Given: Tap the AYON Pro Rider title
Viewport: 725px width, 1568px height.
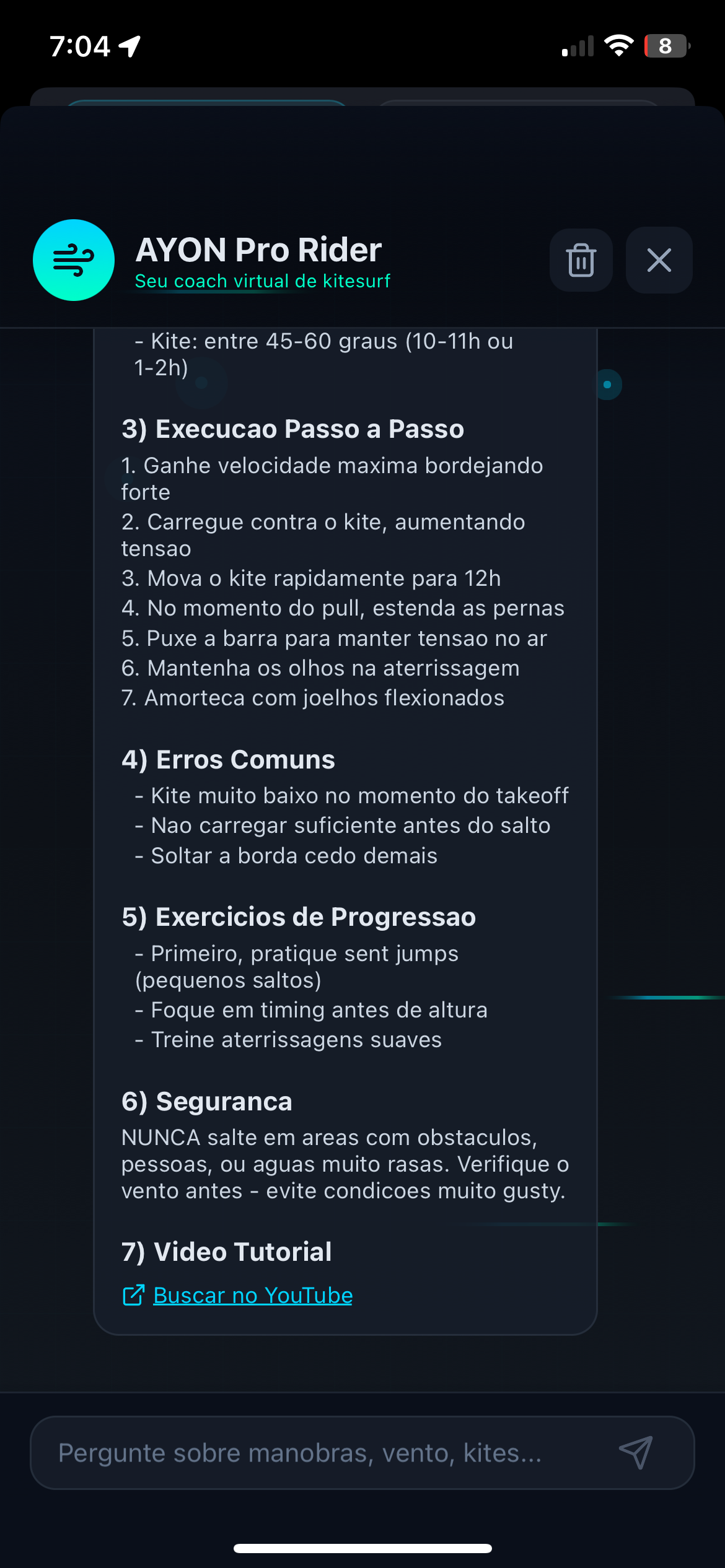Looking at the screenshot, I should [258, 250].
